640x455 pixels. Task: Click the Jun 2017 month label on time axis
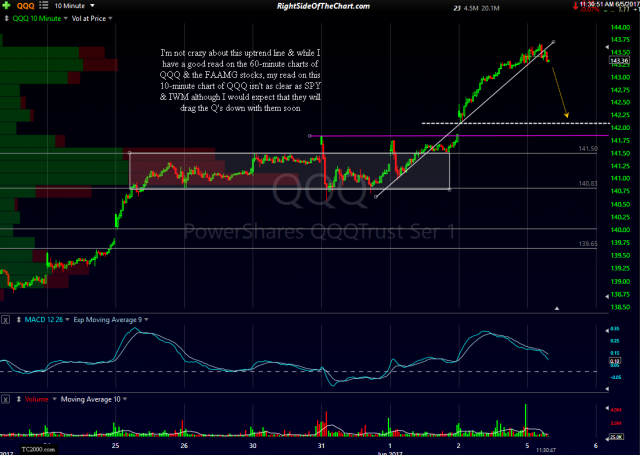tap(390, 453)
